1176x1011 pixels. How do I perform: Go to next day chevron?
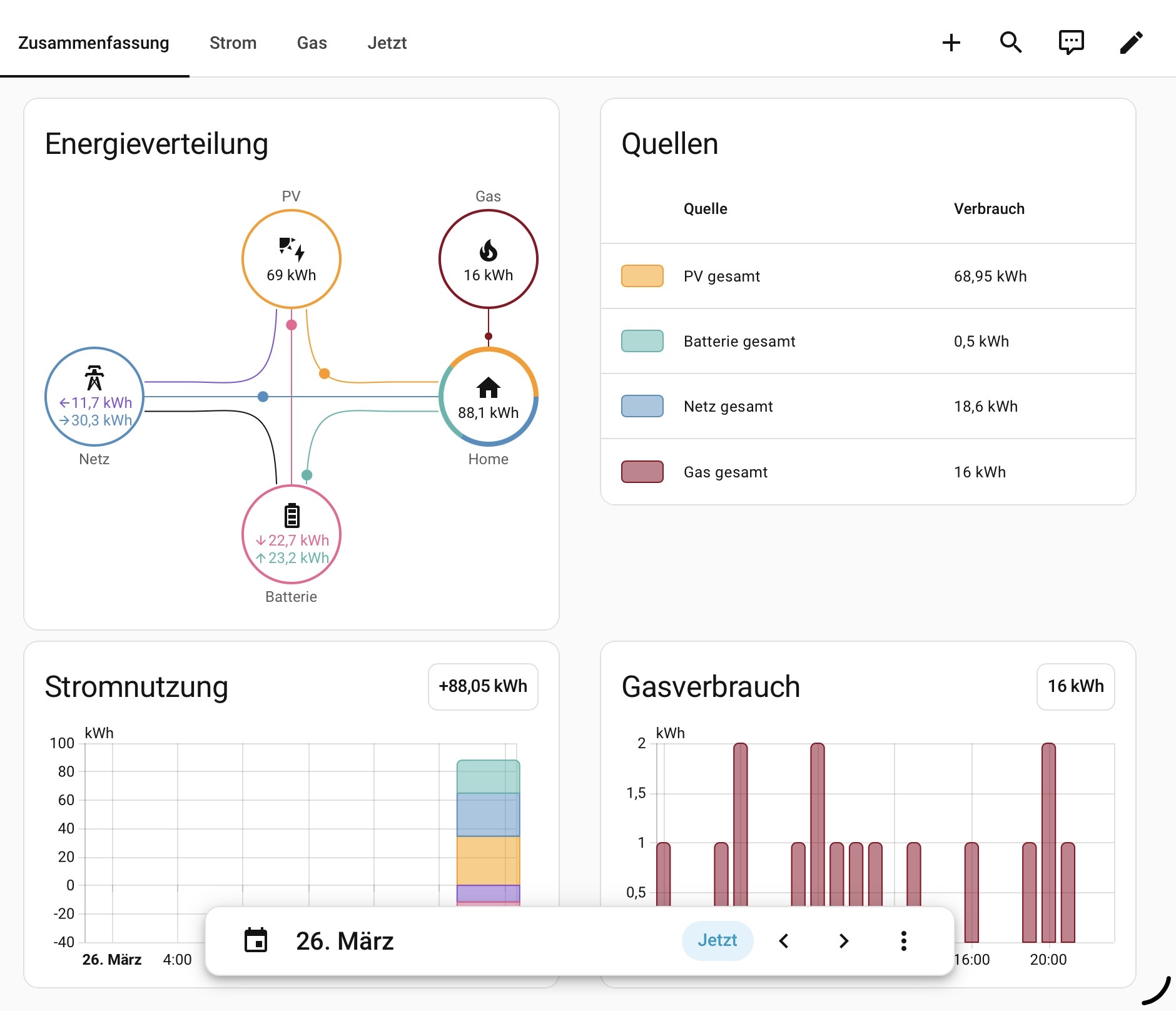tap(844, 940)
